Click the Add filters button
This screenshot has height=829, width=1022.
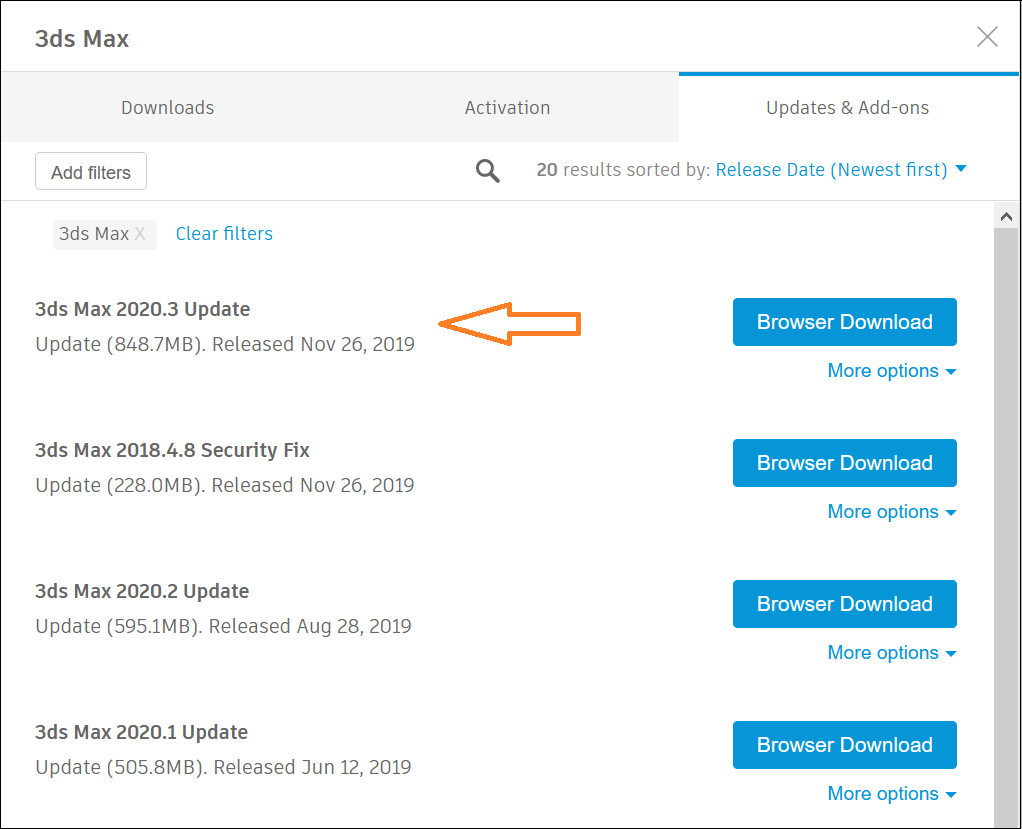(x=90, y=171)
